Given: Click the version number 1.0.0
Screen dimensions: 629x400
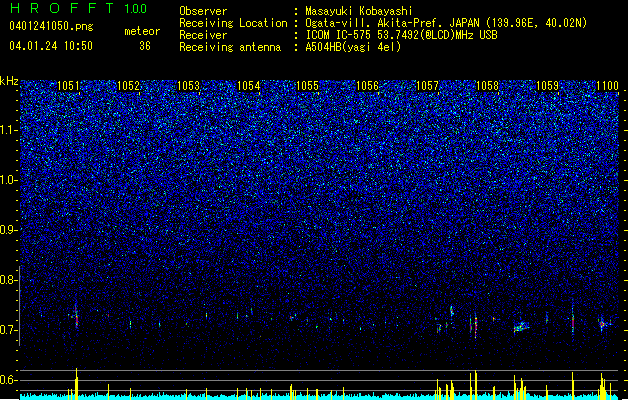Looking at the screenshot, I should click(x=136, y=9).
